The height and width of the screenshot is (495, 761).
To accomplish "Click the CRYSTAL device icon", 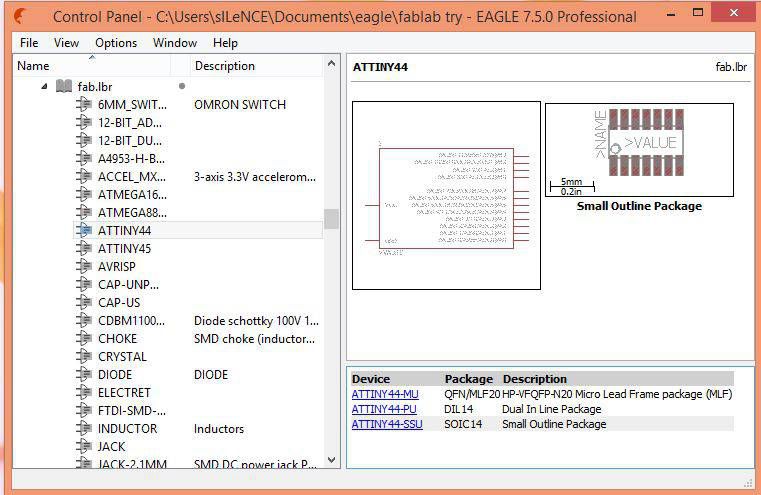I will coord(84,356).
